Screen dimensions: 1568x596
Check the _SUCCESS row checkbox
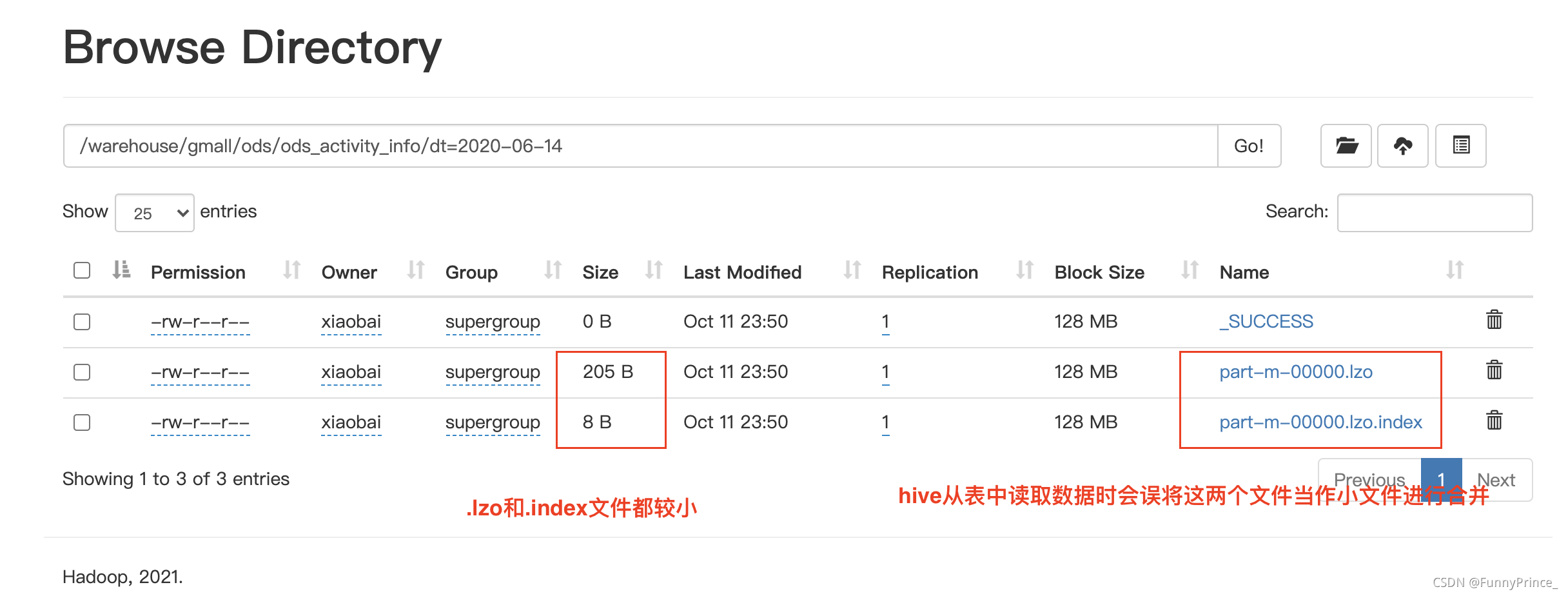(x=82, y=322)
